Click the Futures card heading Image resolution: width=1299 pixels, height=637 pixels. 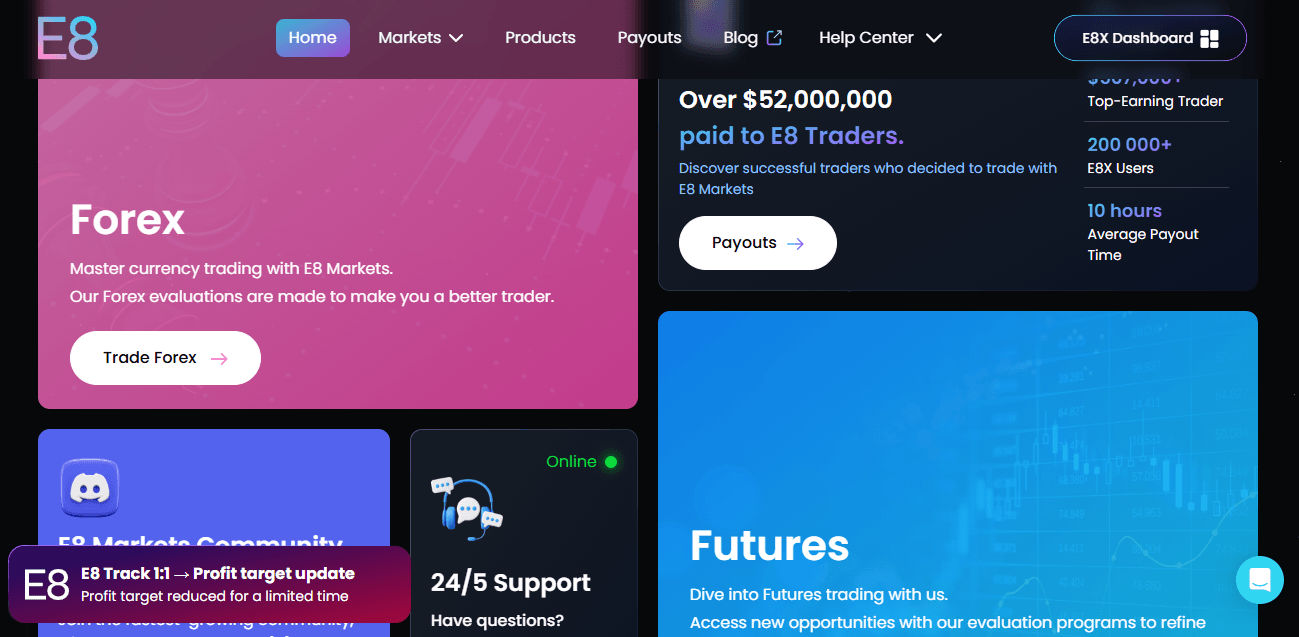pos(769,546)
